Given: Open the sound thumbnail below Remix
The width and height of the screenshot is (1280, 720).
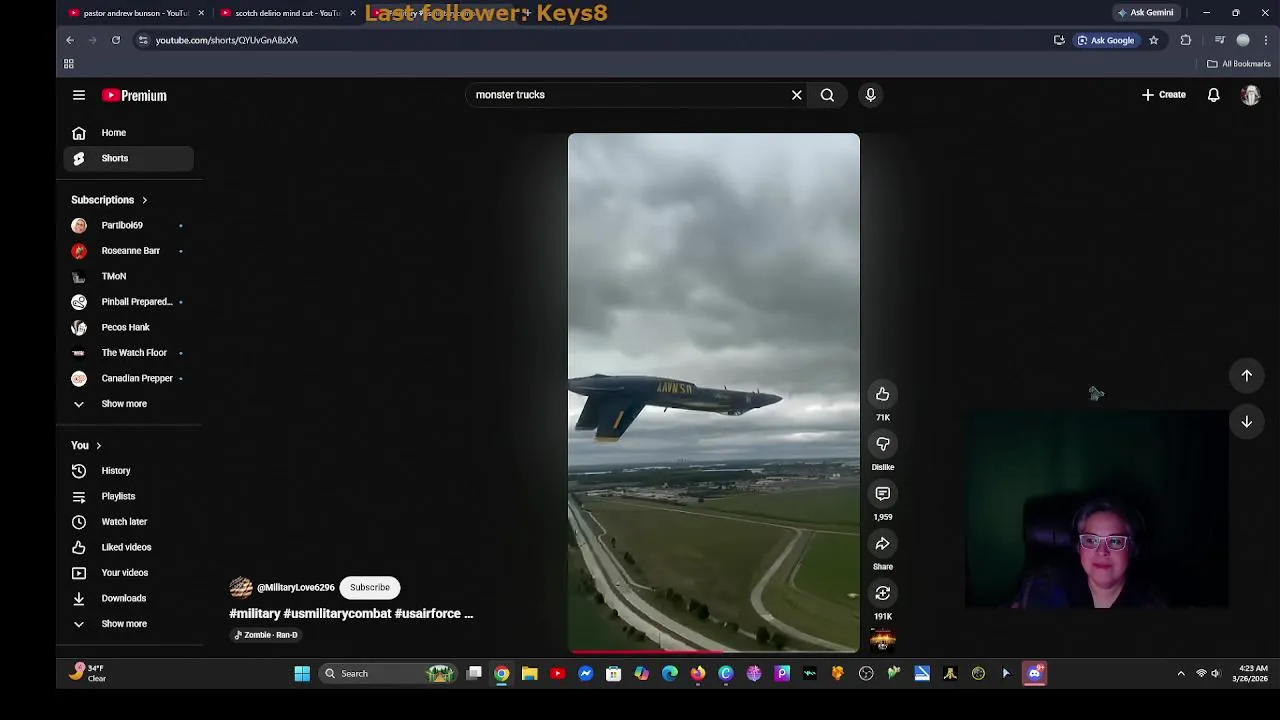Looking at the screenshot, I should click(x=882, y=640).
